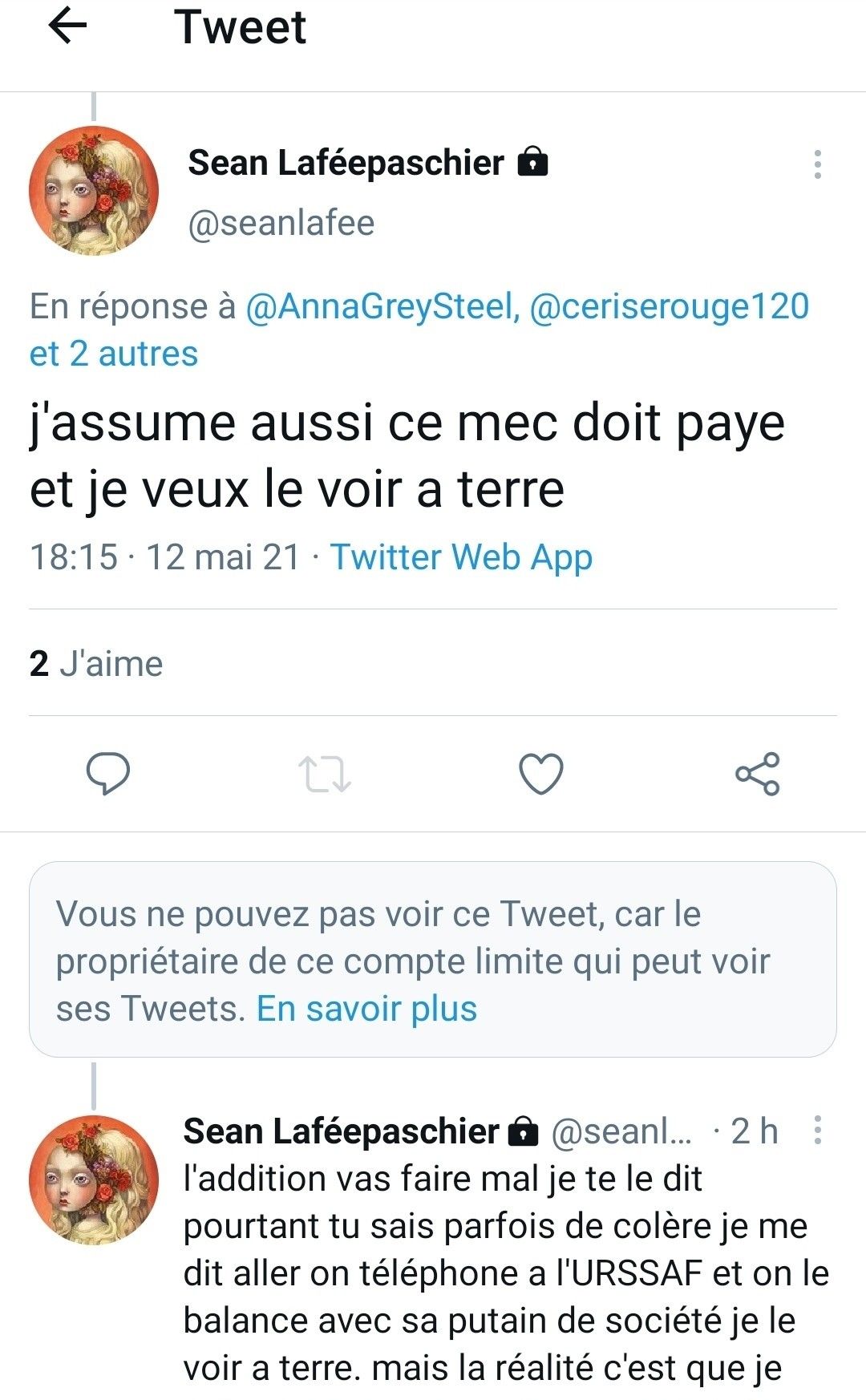Screen dimensions: 866x1400
Task: Open the main tweet's three-dot menu
Action: tap(817, 164)
